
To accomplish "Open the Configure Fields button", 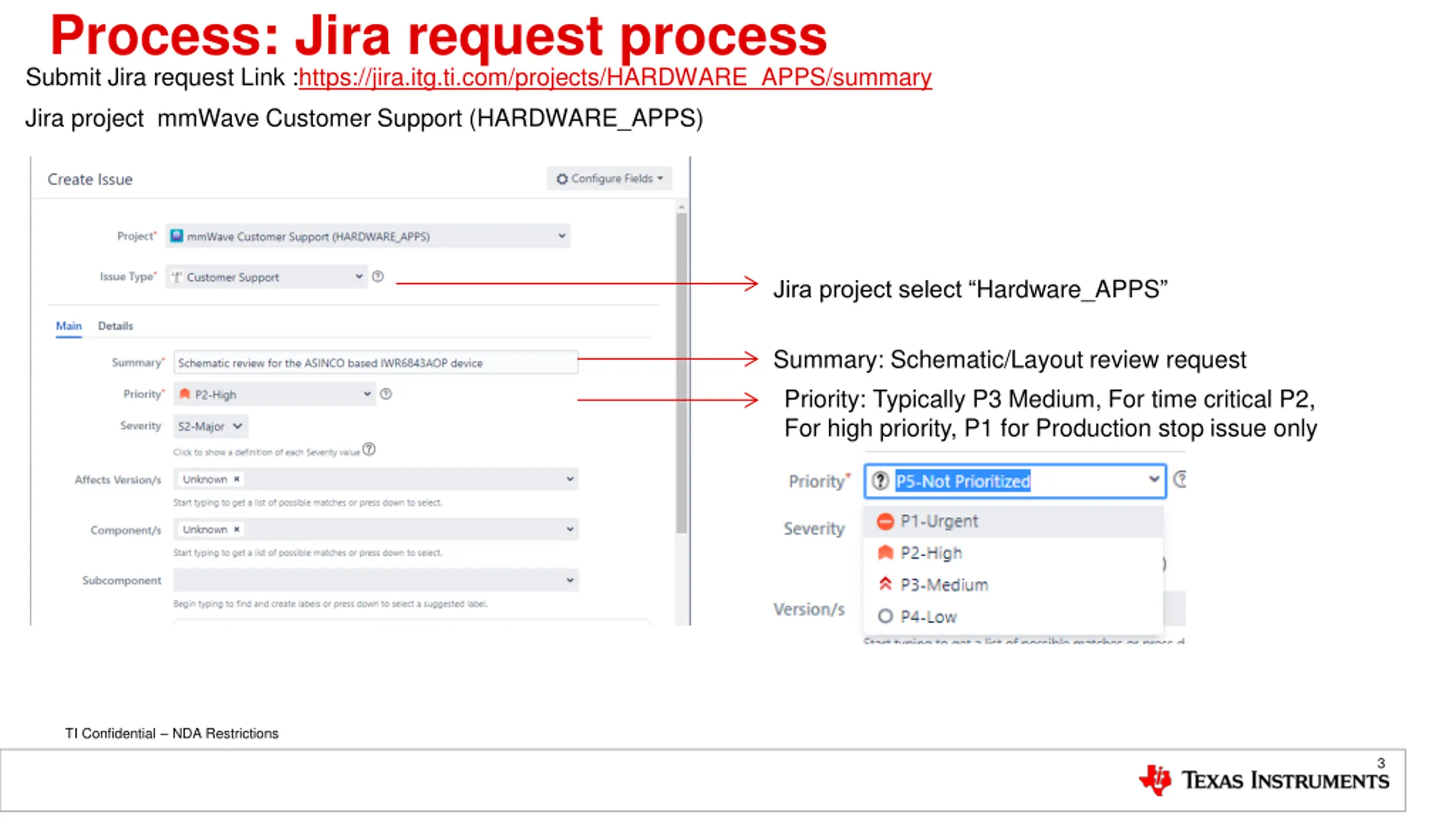I will 609,179.
